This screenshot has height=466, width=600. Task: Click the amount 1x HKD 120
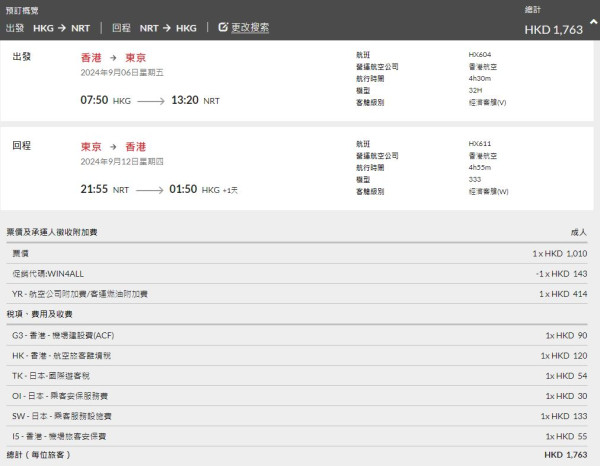click(564, 356)
